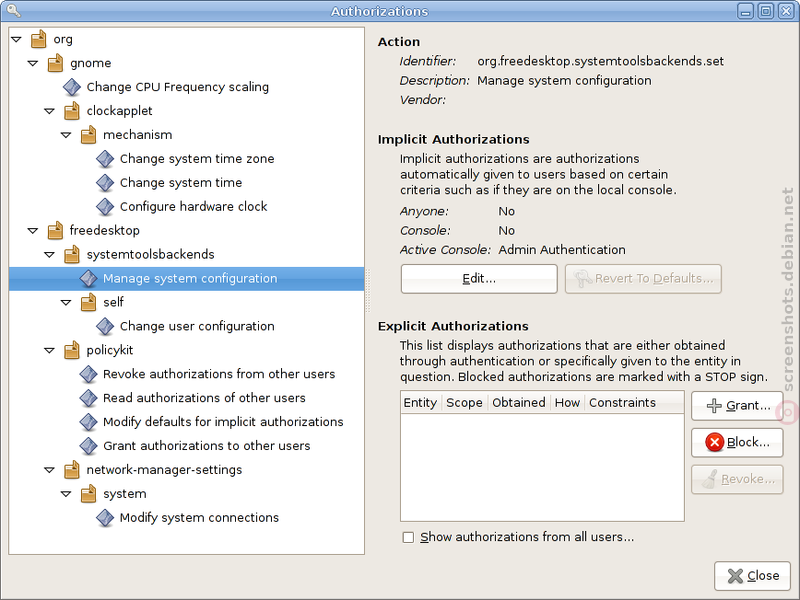The image size is (800, 600).
Task: Select Change system time zone entry
Action: pyautogui.click(x=197, y=159)
